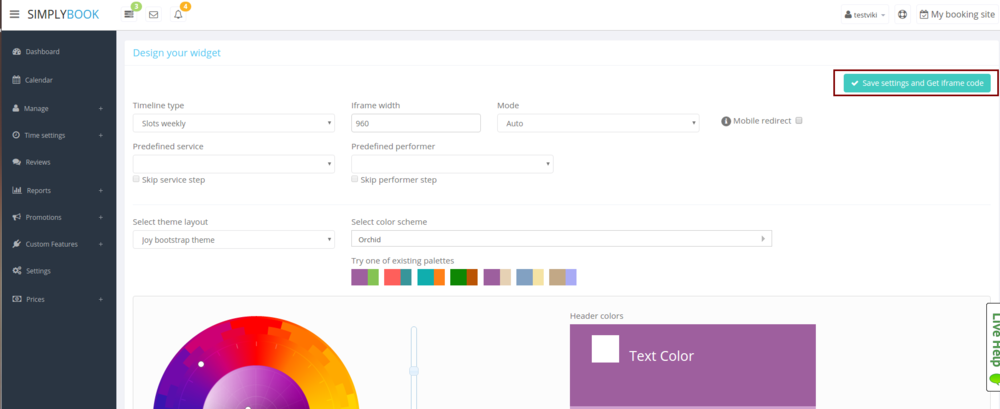Tick the Skip performer step checkbox

coord(355,179)
